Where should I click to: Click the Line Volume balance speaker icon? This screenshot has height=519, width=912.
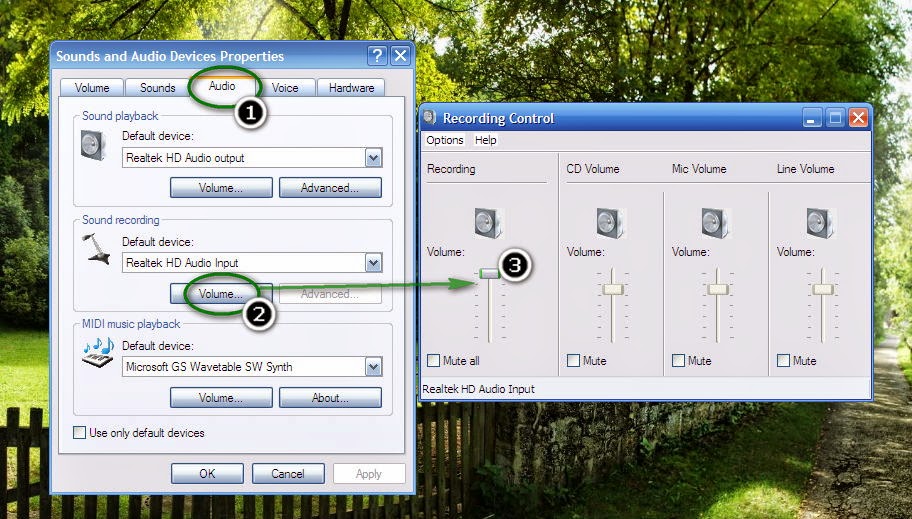821,223
